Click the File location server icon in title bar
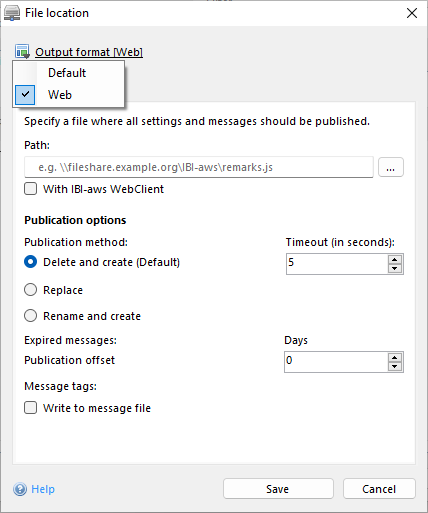The width and height of the screenshot is (428, 513). pyautogui.click(x=12, y=13)
